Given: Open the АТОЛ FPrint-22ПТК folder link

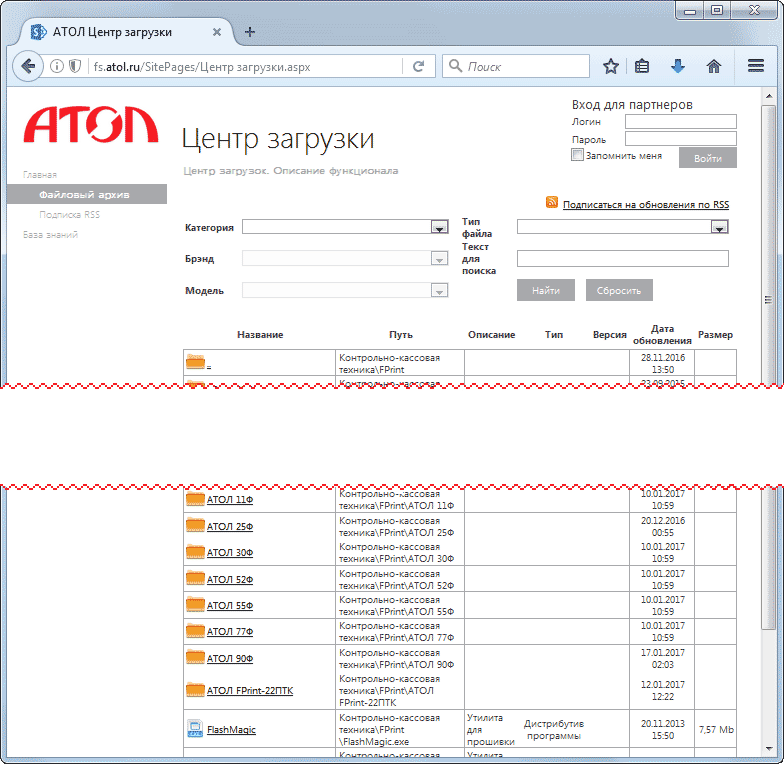Looking at the screenshot, I should [x=250, y=690].
